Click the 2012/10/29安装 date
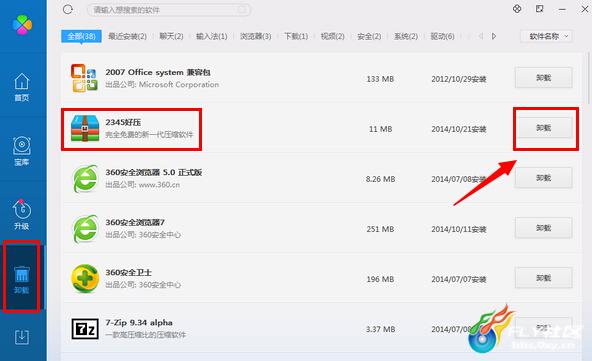Screen dimensions: 592x361 click(459, 79)
